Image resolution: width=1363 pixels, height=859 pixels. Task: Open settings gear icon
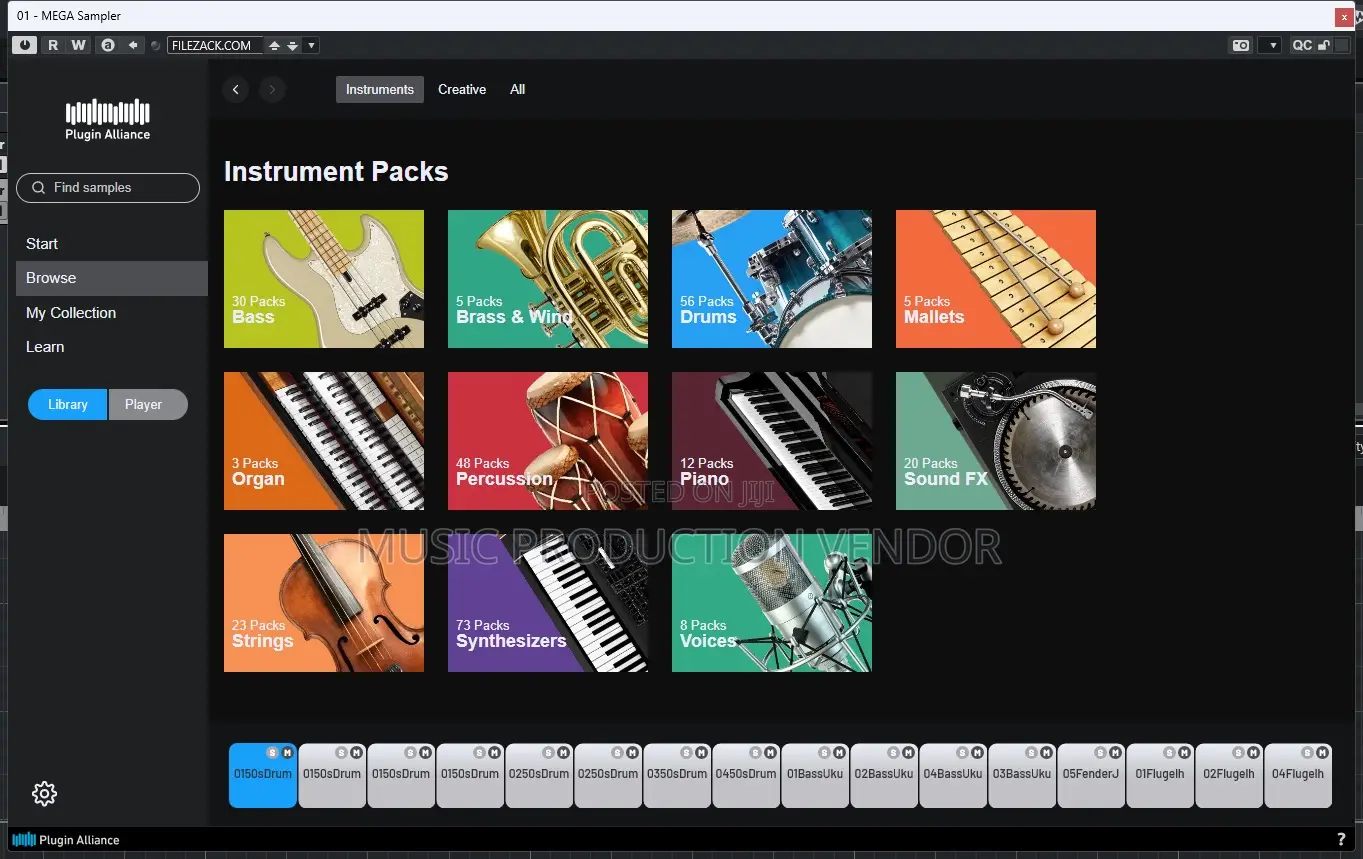point(44,794)
